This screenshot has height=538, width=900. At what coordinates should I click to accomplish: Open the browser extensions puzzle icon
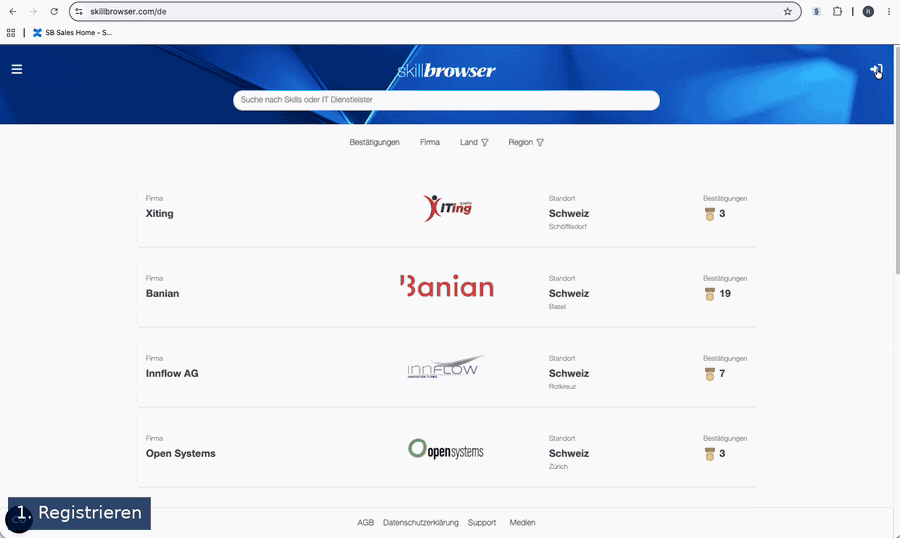[x=837, y=11]
